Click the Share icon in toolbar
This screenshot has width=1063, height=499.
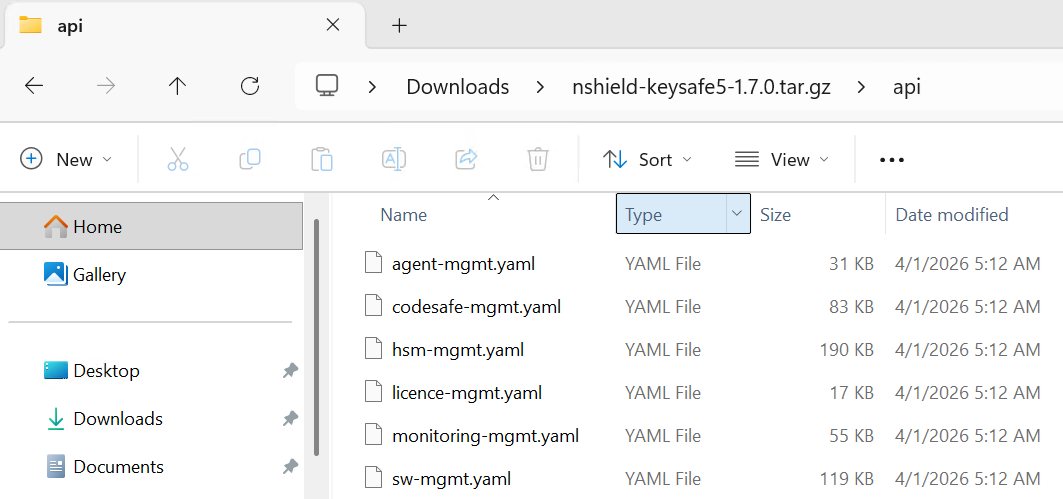[466, 159]
